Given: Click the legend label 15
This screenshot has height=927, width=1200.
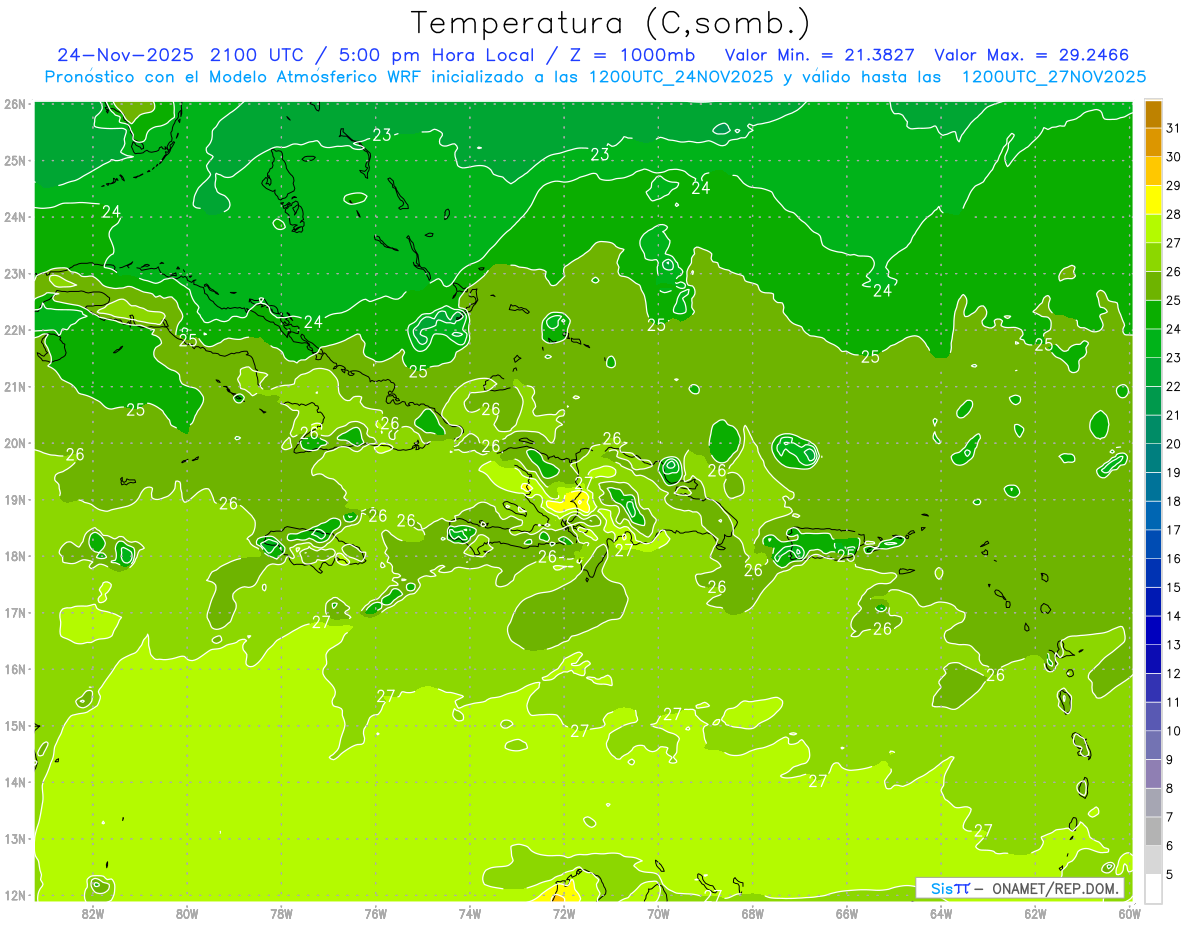Looking at the screenshot, I should pos(1174,587).
